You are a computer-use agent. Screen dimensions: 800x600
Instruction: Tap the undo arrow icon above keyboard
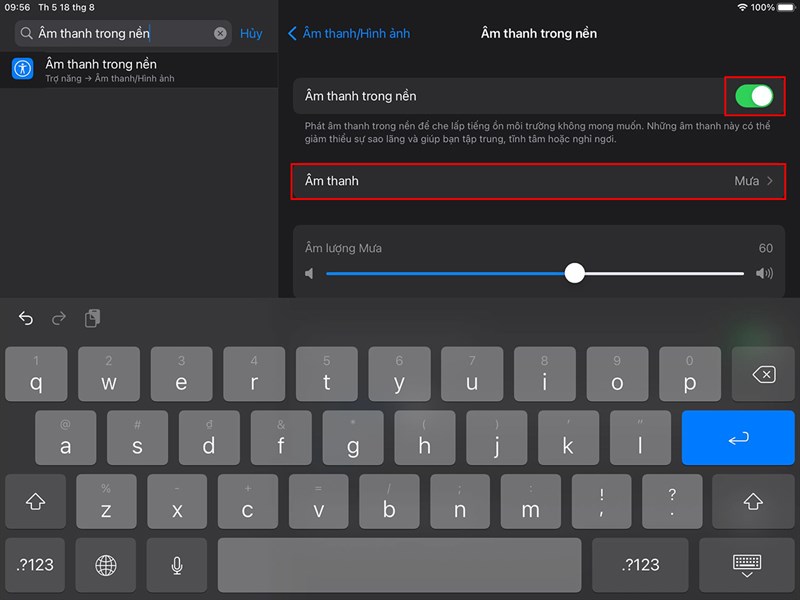[25, 318]
